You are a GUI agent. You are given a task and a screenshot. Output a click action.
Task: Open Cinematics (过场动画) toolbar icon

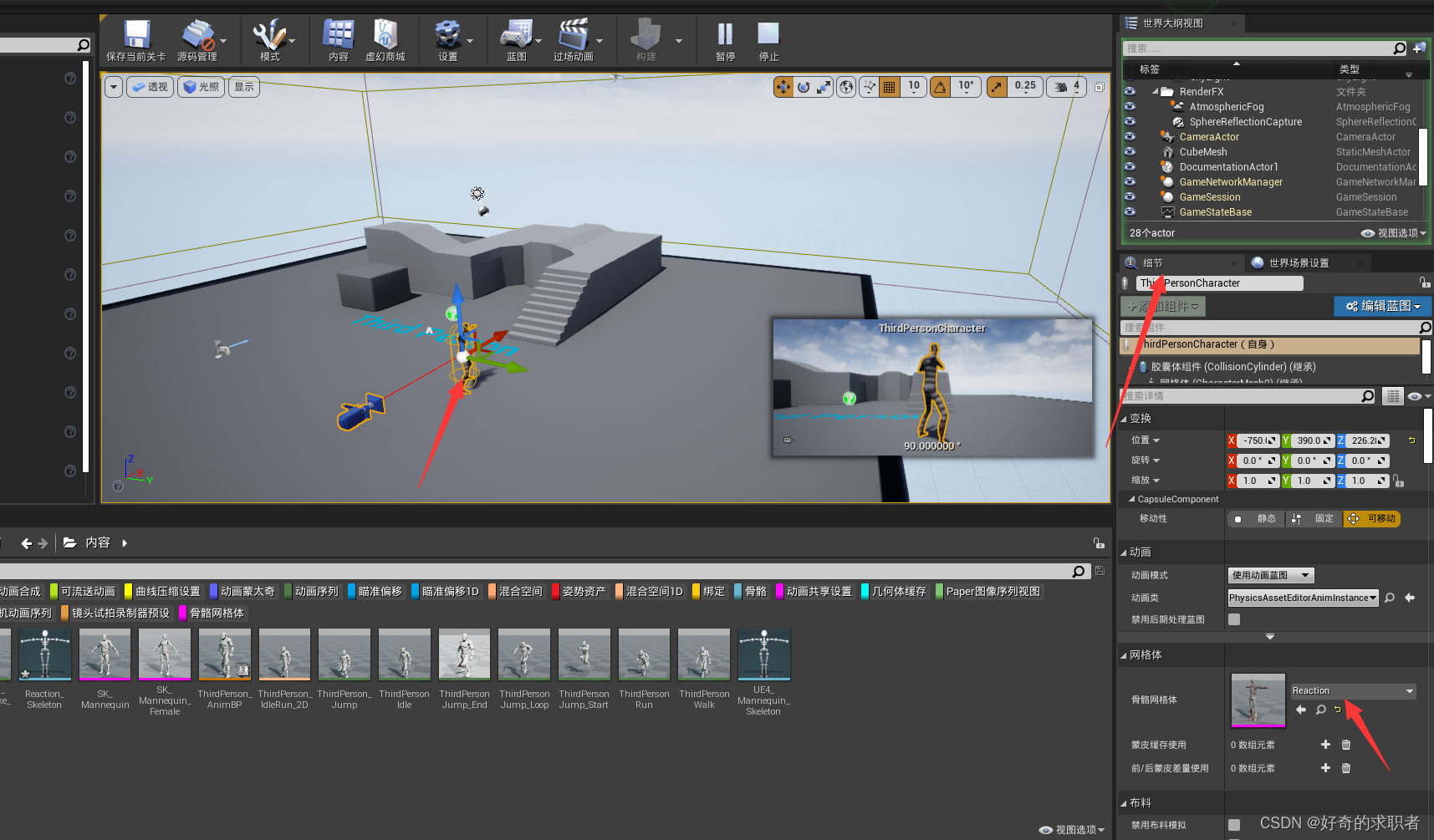click(x=573, y=40)
